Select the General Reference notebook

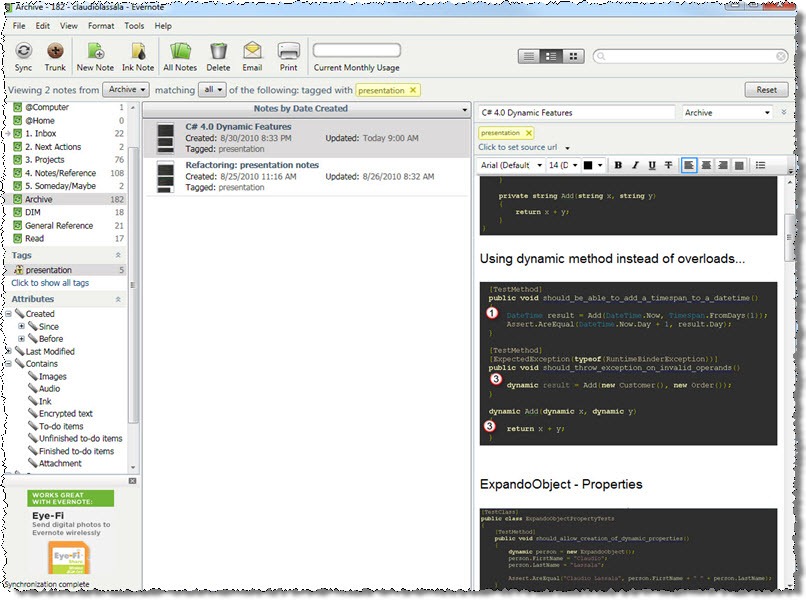pos(59,225)
